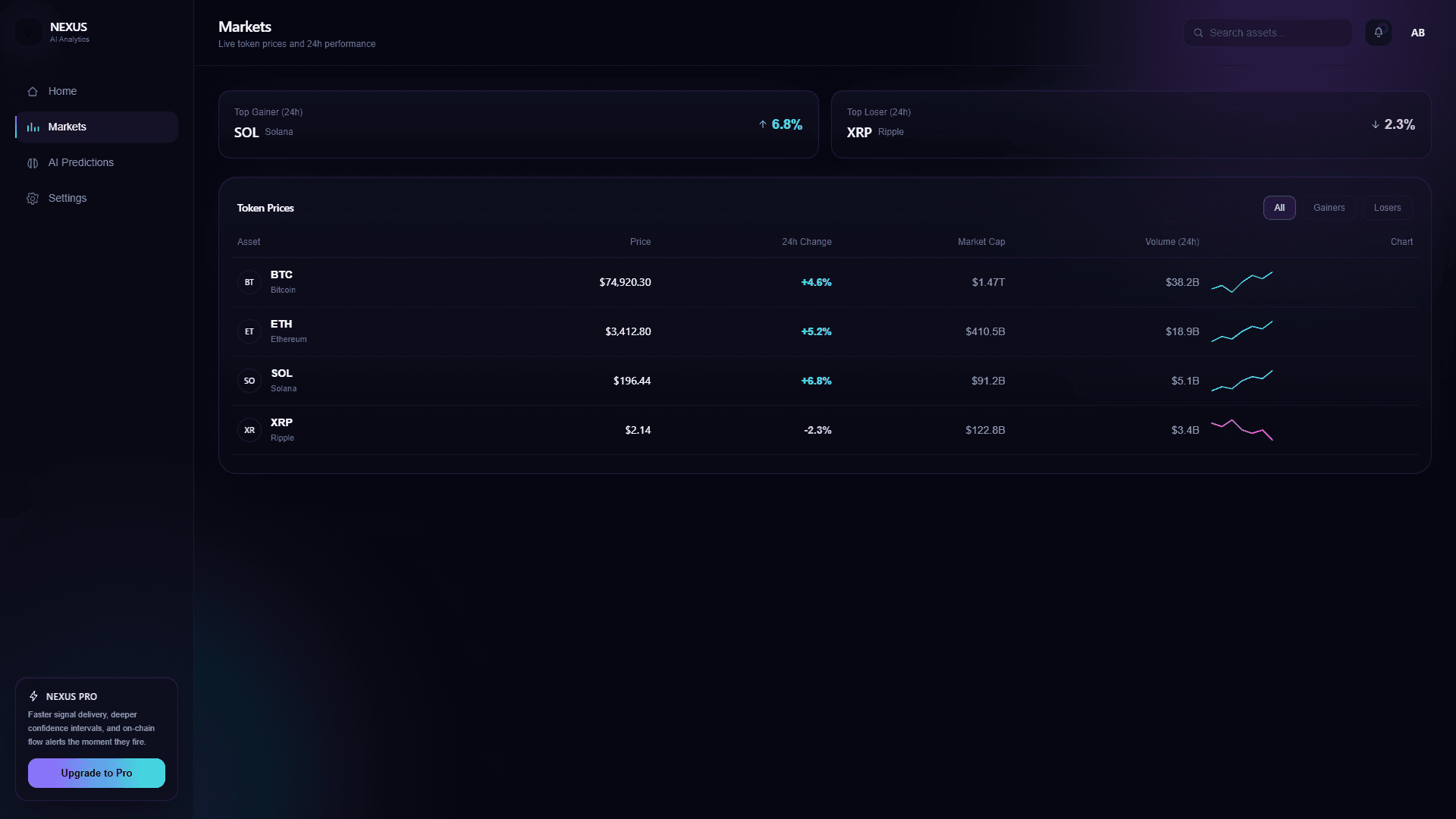
Task: Open the SOL sparkline chart
Action: 1242,381
